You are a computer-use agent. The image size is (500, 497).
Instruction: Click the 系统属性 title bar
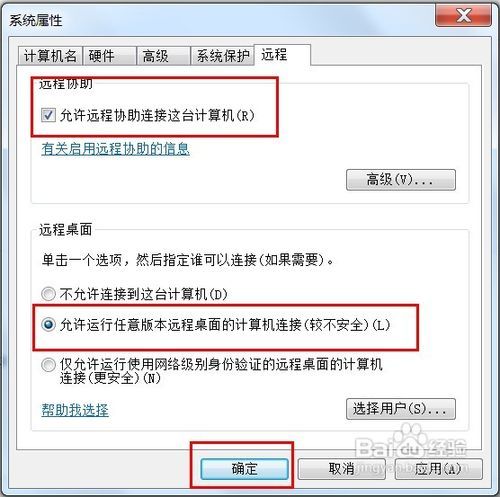point(217,19)
